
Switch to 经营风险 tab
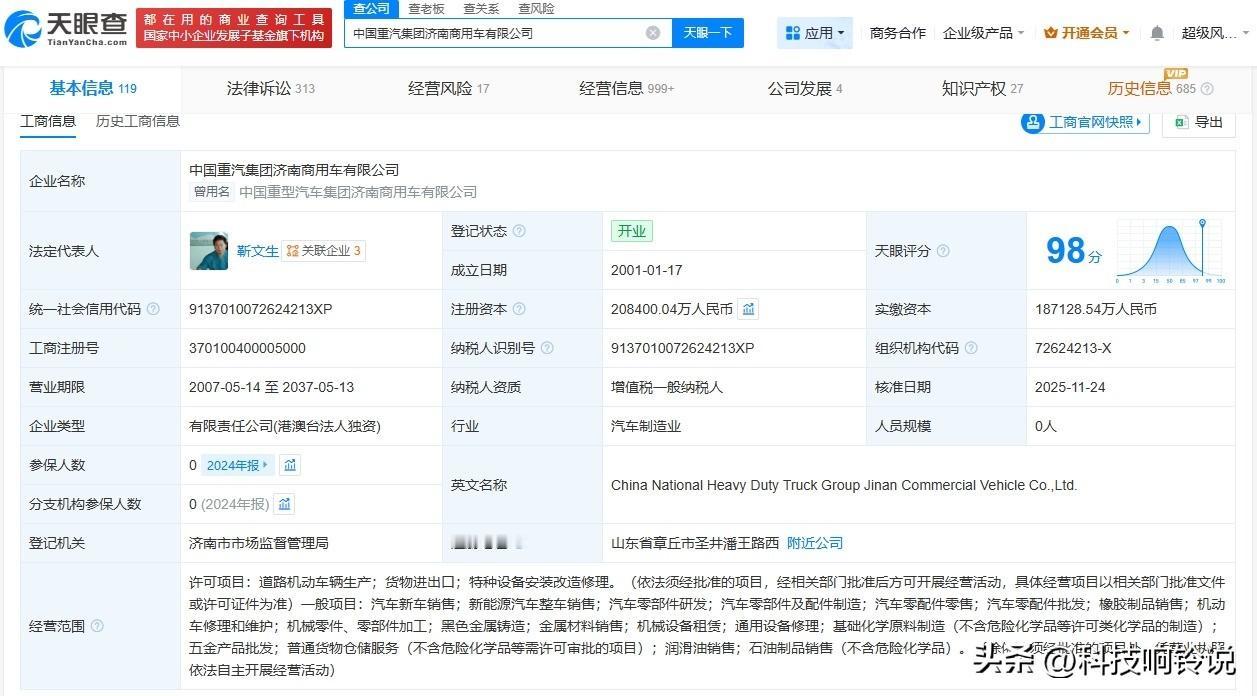coord(448,88)
